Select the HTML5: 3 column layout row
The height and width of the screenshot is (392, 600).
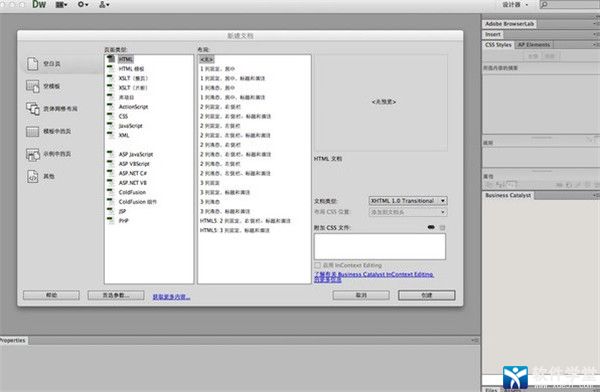pyautogui.click(x=235, y=230)
